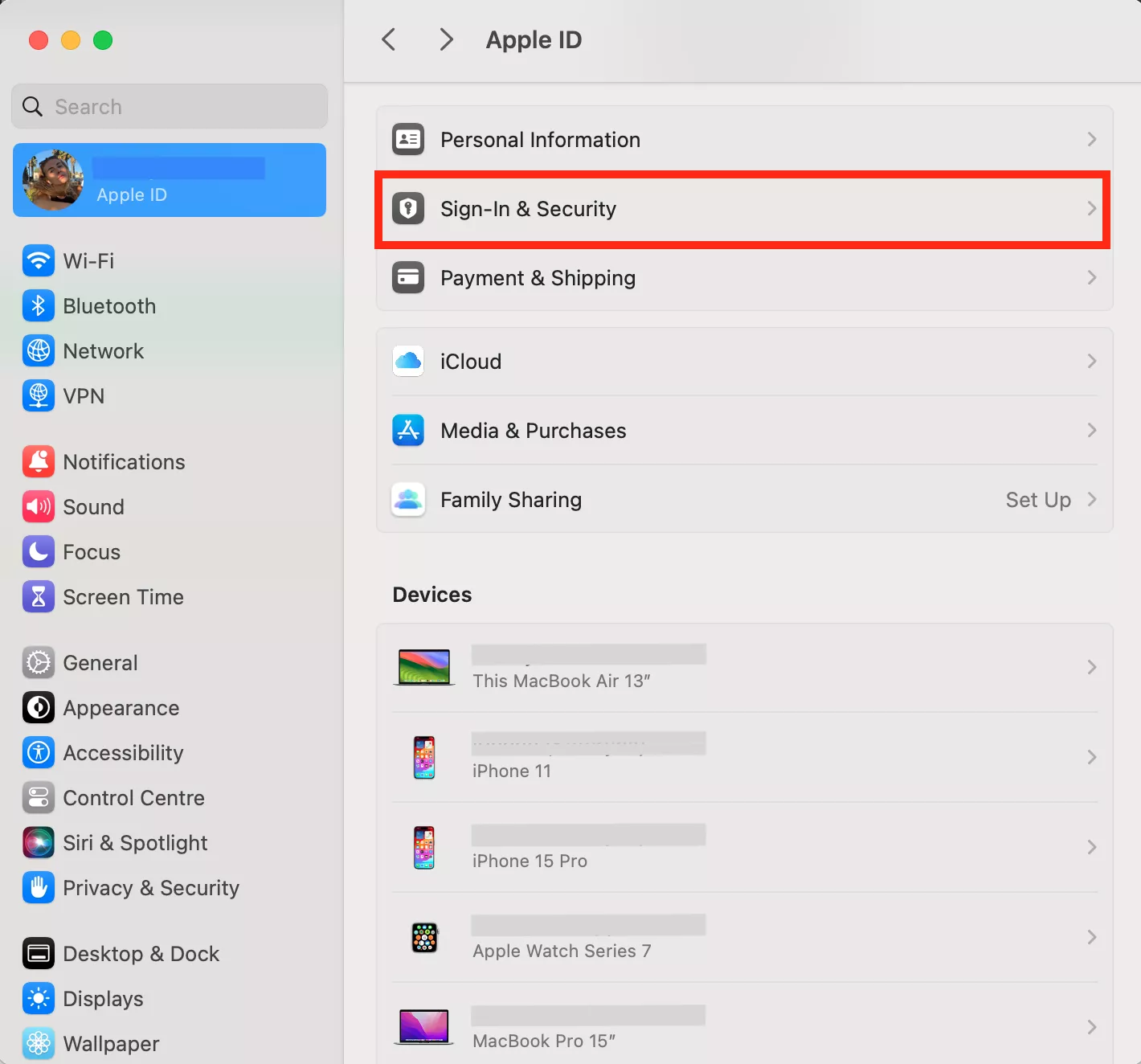Open Notifications bell icon

(38, 461)
